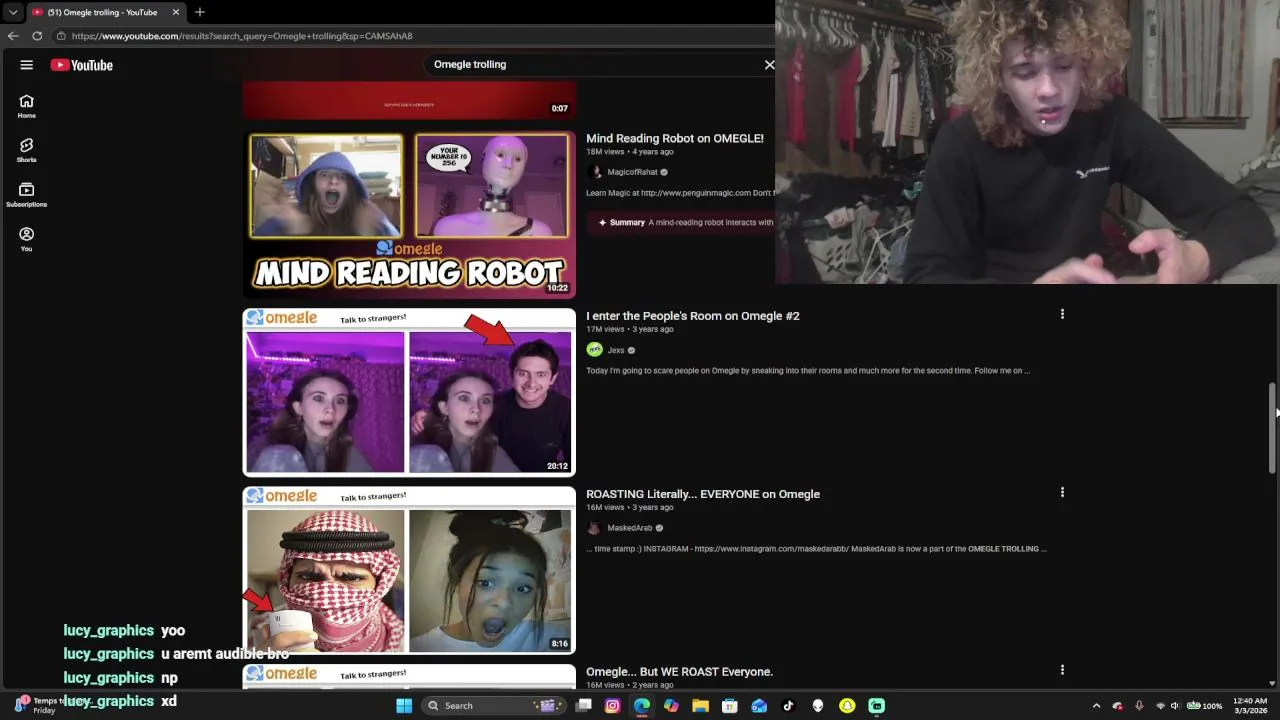Open Task View on the taskbar
Image resolution: width=1280 pixels, height=720 pixels.
(x=584, y=706)
